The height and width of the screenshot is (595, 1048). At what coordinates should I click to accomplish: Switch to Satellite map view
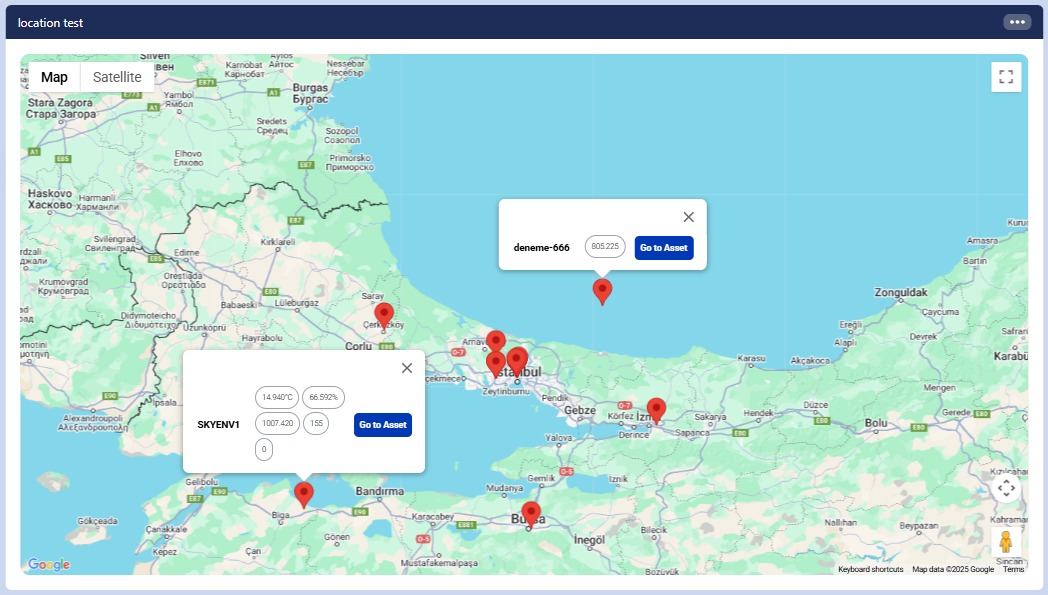[117, 77]
